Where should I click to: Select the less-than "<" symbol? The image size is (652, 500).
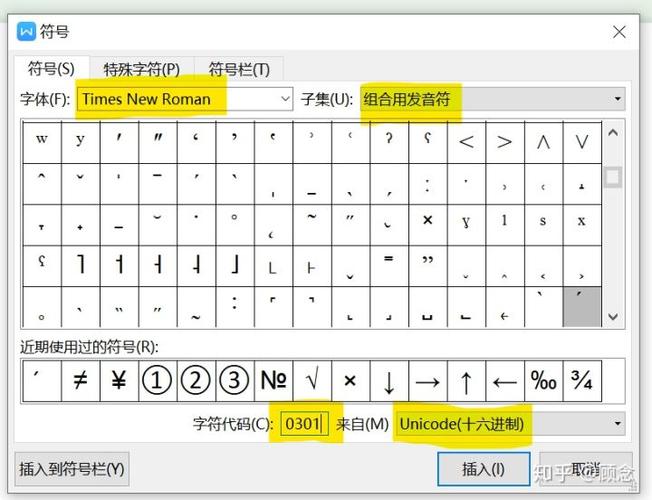(466, 142)
